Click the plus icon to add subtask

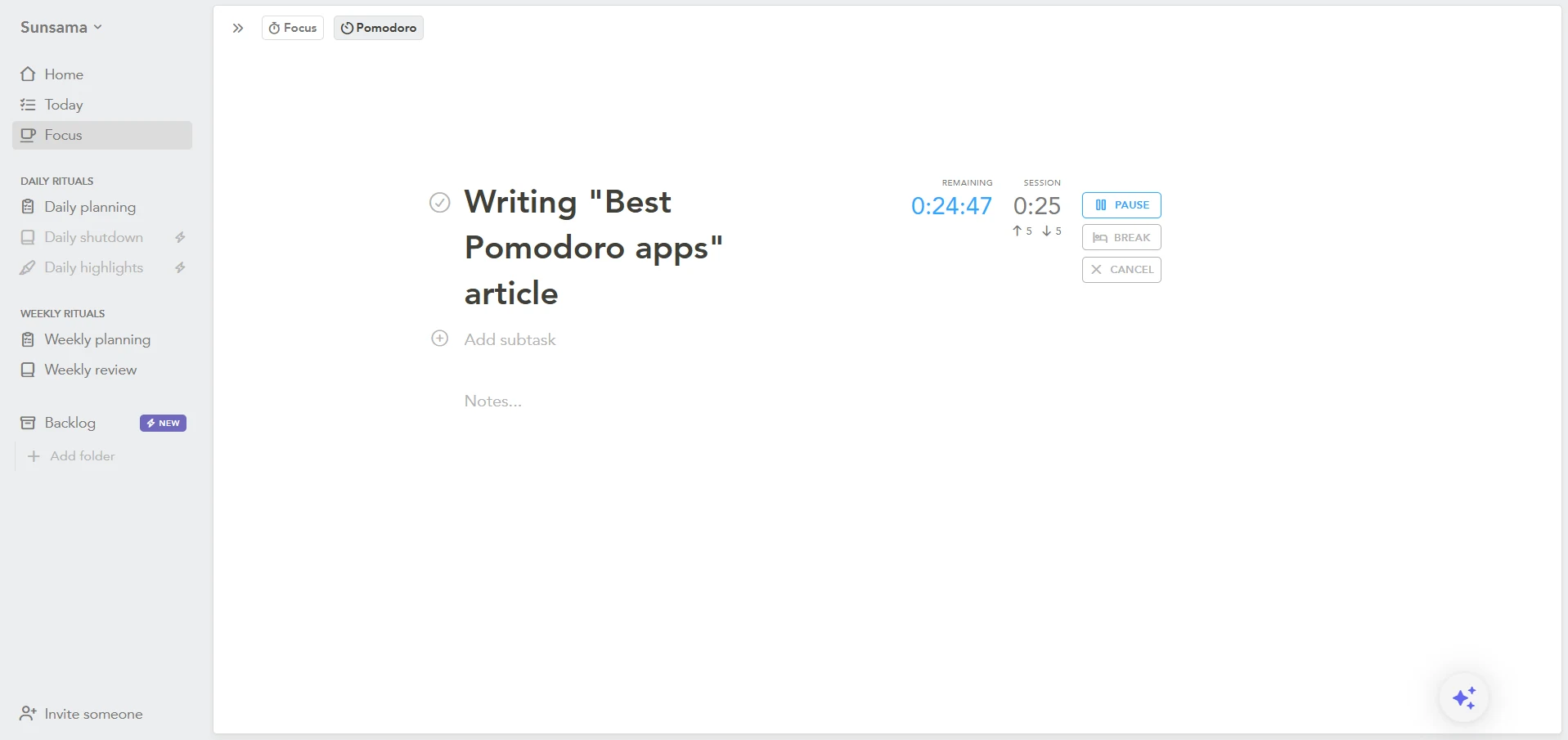(440, 339)
